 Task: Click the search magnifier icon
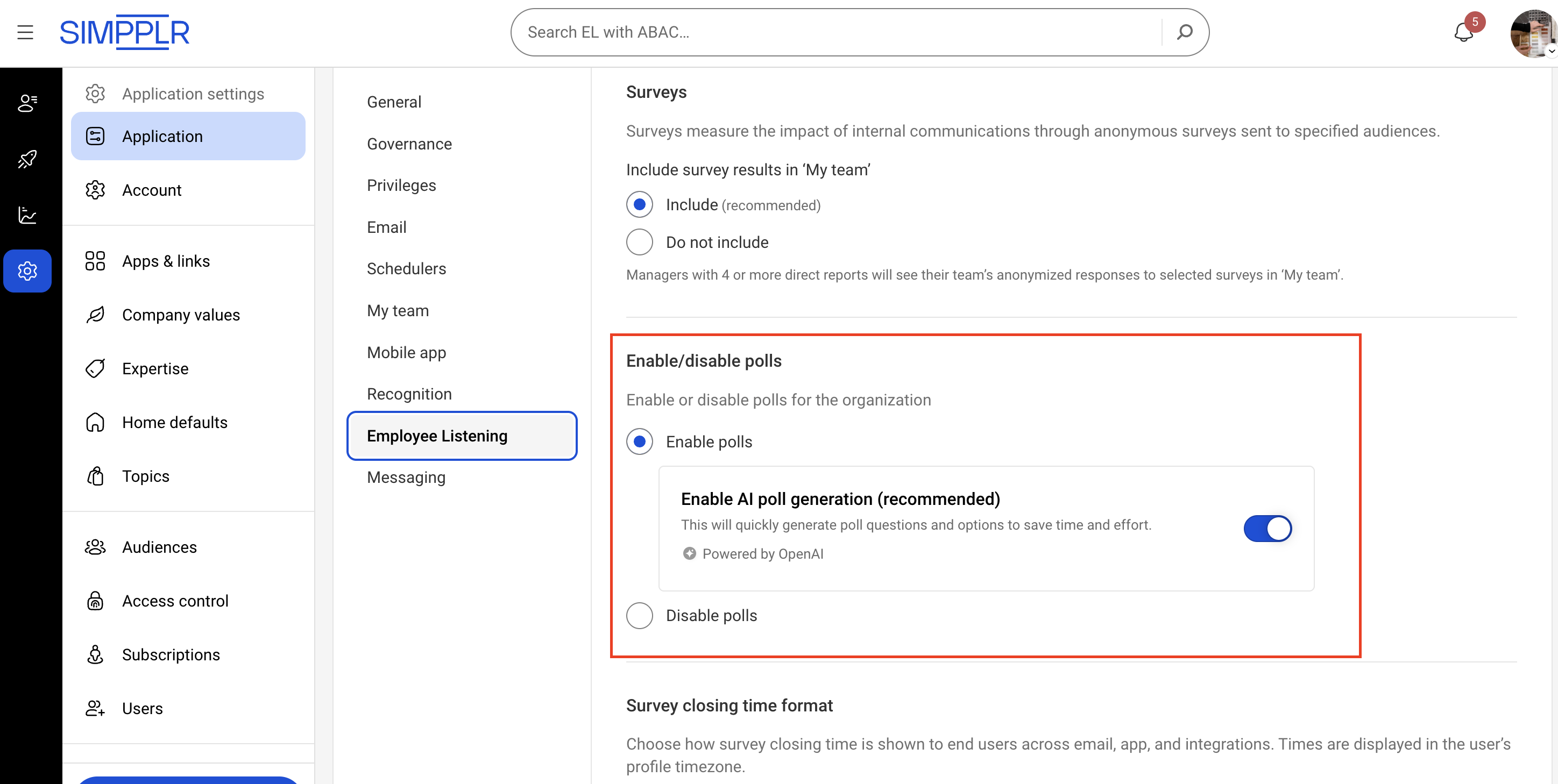coord(1185,32)
